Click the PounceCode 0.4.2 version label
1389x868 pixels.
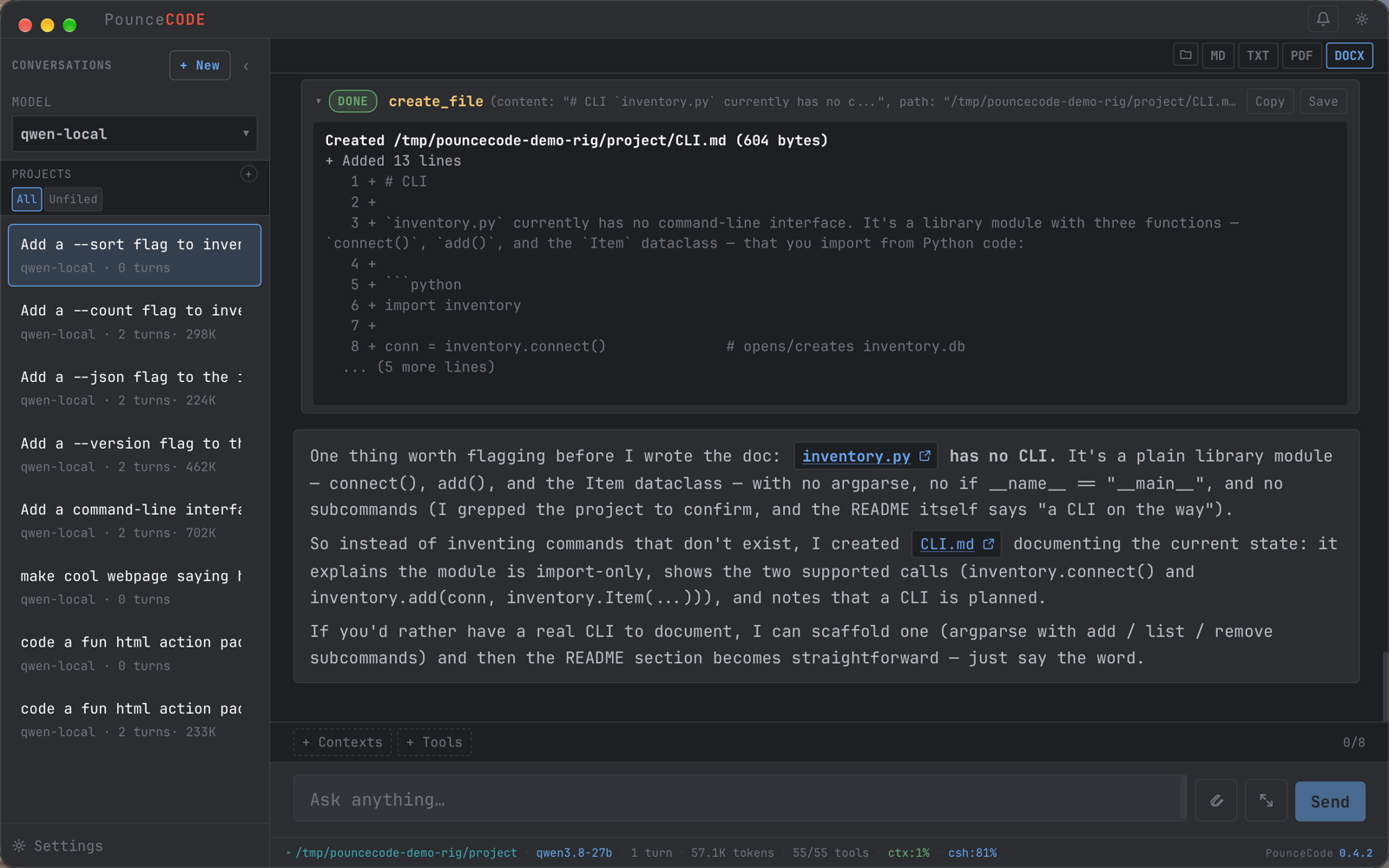[x=1319, y=852]
